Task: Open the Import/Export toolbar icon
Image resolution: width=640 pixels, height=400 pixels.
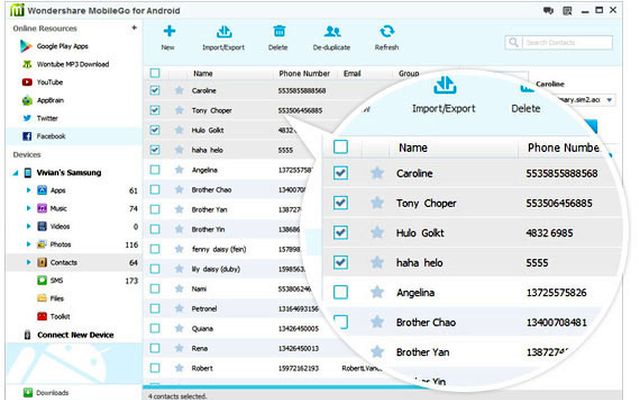Action: [x=224, y=31]
